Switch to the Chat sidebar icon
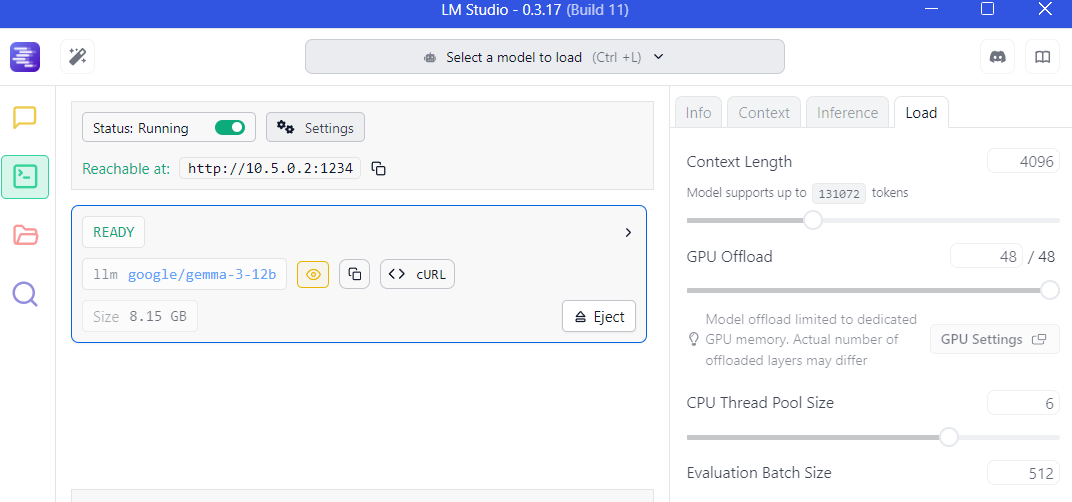Image resolution: width=1072 pixels, height=502 pixels. tap(25, 118)
